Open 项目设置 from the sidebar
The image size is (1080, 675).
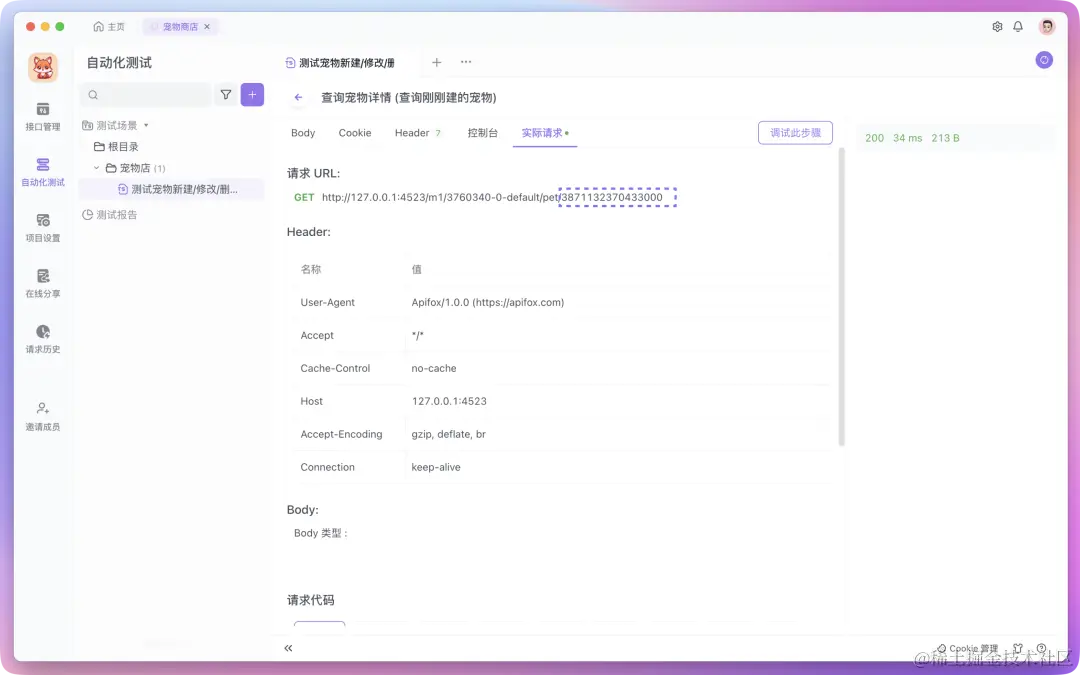tap(41, 228)
